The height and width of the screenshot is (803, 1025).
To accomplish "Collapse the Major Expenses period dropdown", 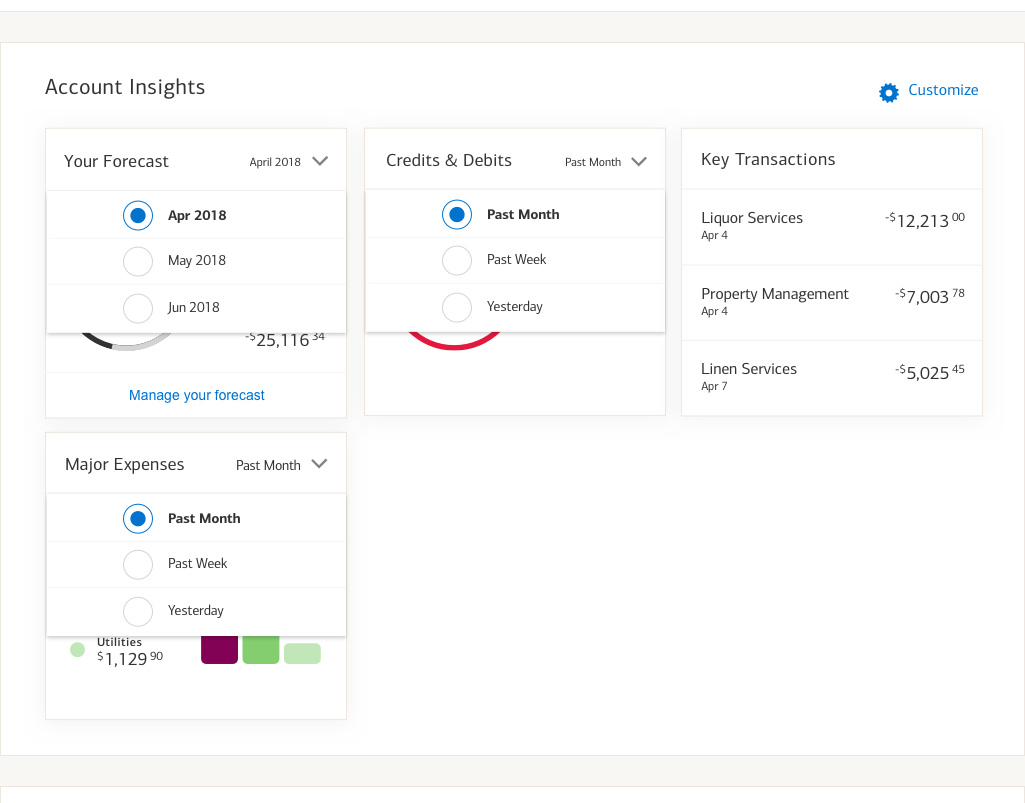I will pos(320,464).
